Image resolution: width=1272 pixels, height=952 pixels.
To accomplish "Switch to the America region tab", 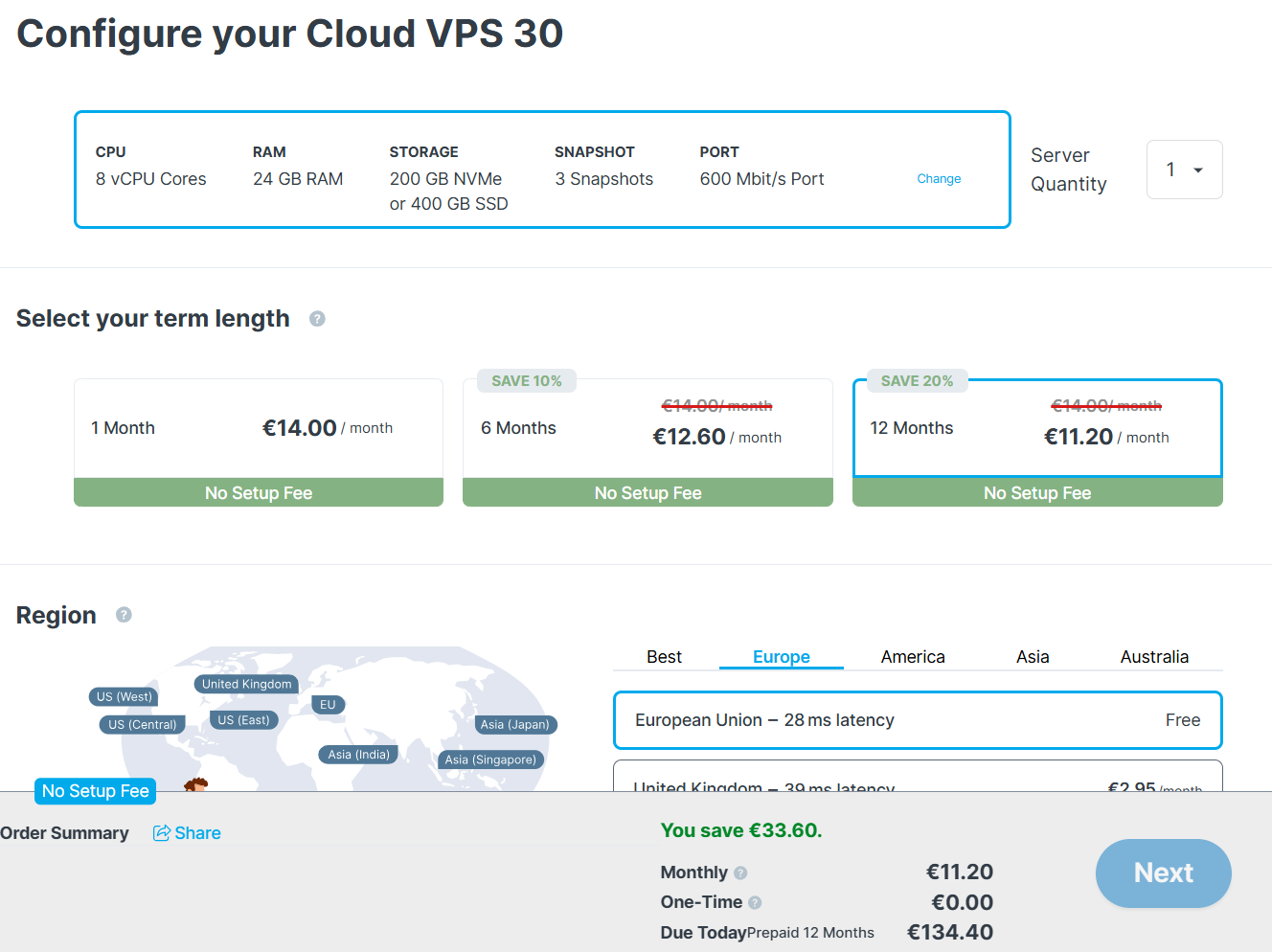I will coord(913,657).
